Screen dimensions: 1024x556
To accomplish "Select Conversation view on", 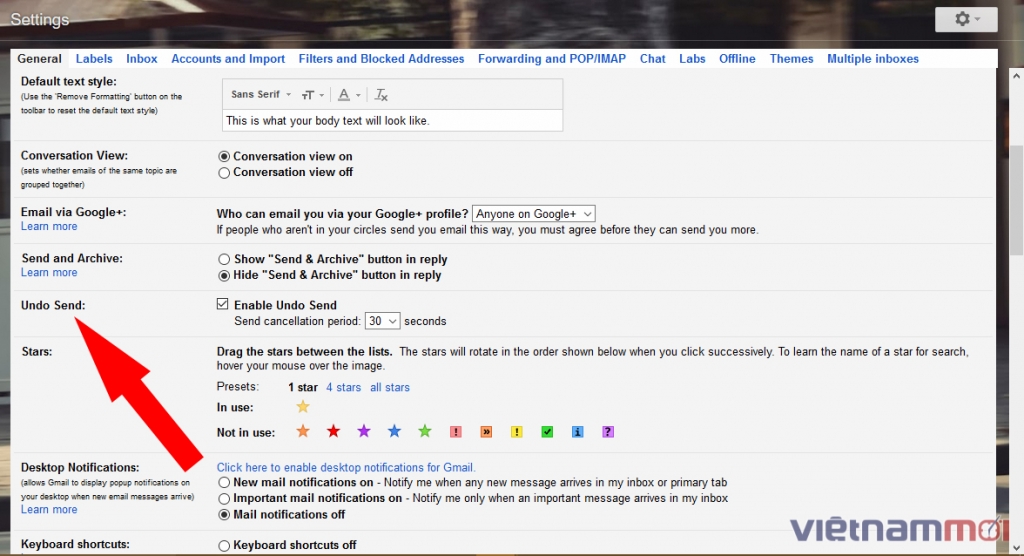I will pos(224,157).
